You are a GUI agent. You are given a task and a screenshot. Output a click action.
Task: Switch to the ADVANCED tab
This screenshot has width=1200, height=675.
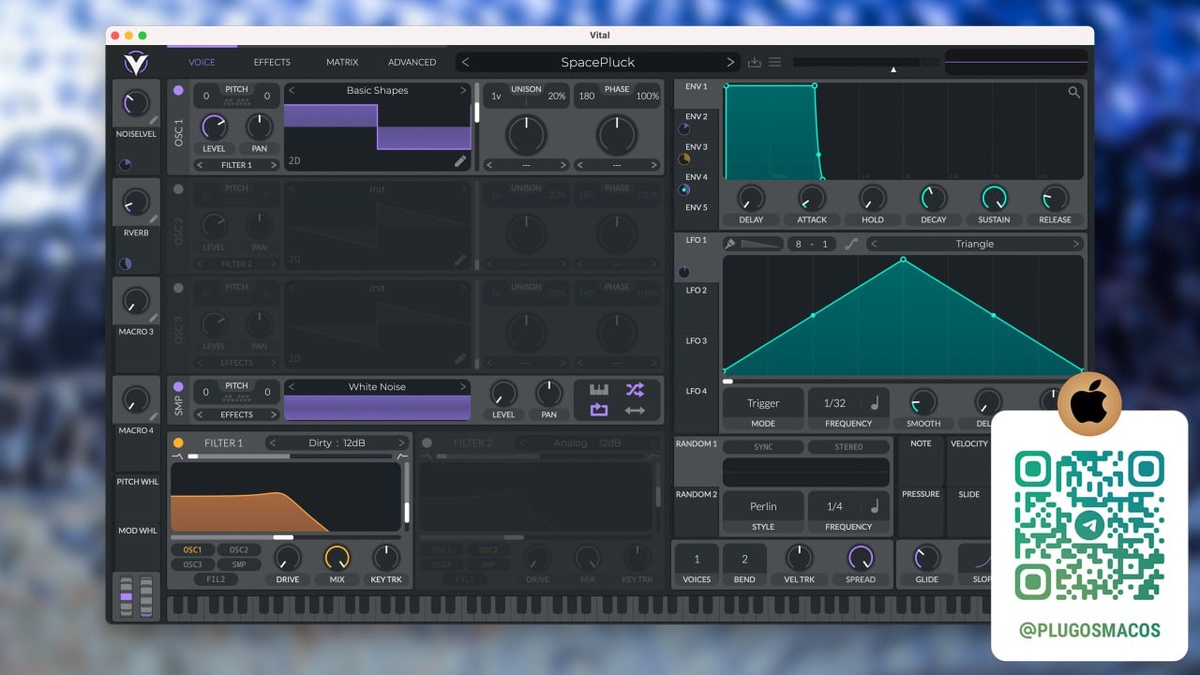[x=412, y=62]
